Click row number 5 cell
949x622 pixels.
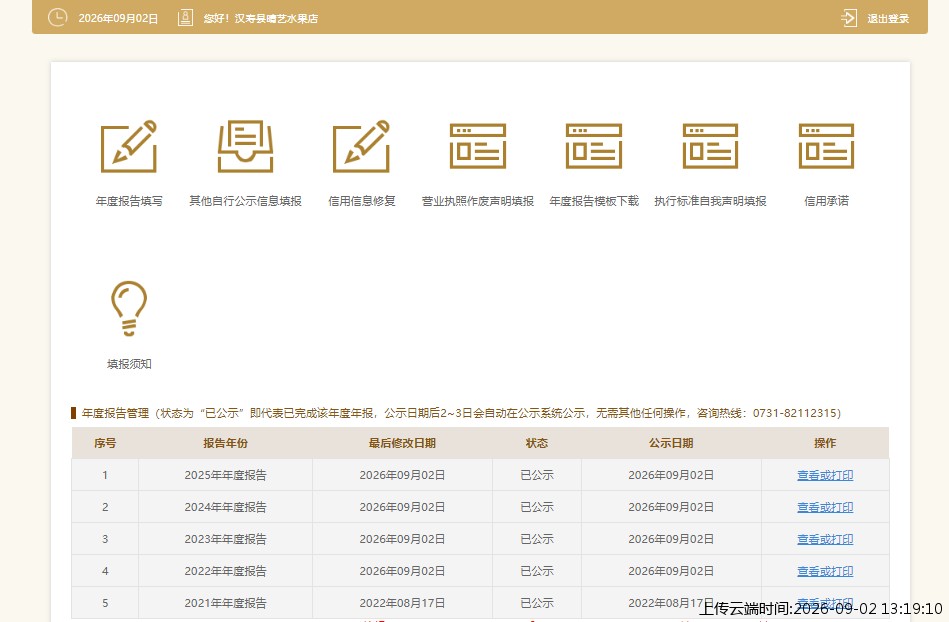click(105, 603)
